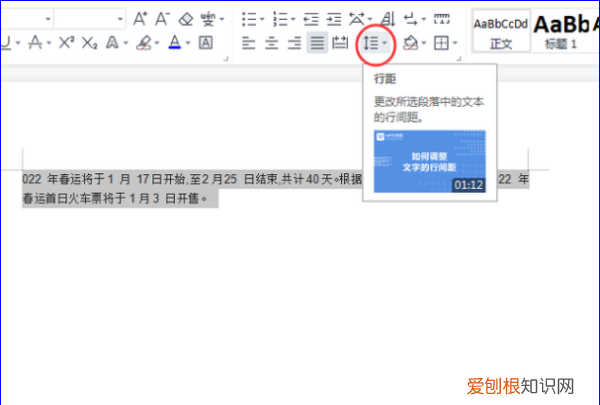This screenshot has height=405, width=600.
Task: Click the sort (A with down arrow) icon
Action: (388, 18)
